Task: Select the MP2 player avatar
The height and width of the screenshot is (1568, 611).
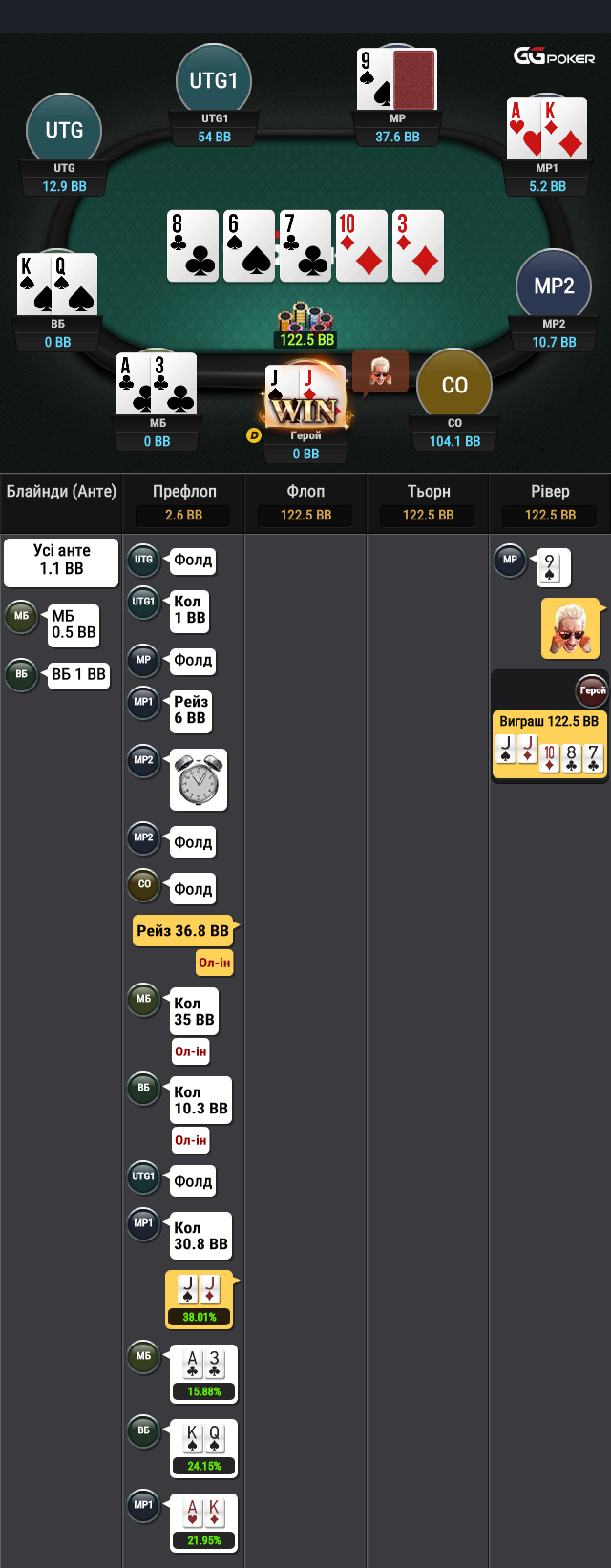Action: (x=554, y=286)
